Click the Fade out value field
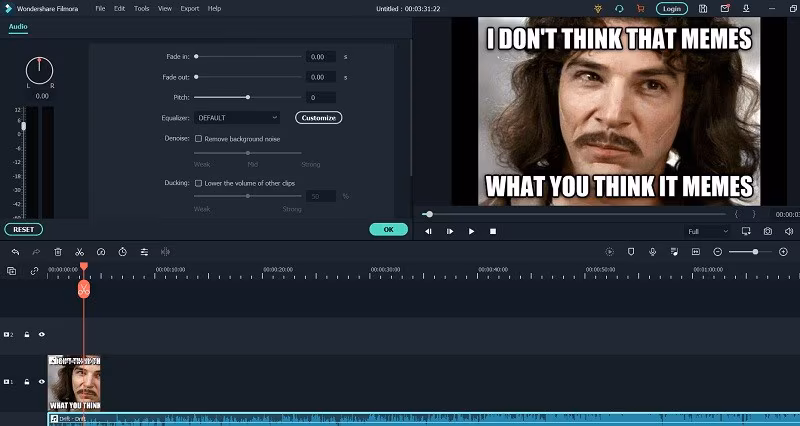 point(320,77)
